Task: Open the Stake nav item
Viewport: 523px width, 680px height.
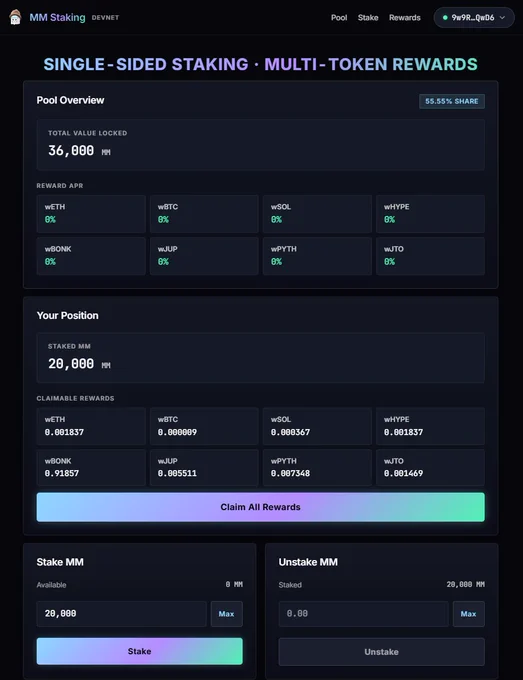Action: [368, 18]
